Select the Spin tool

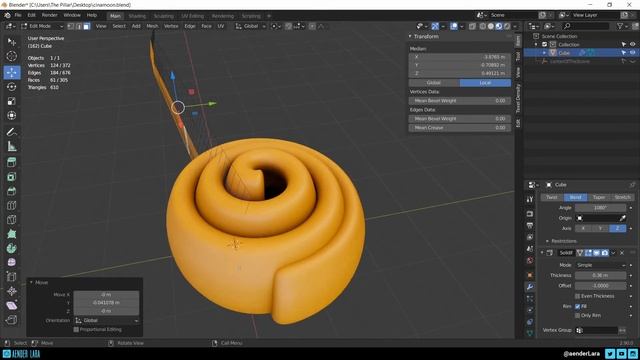pos(12,248)
